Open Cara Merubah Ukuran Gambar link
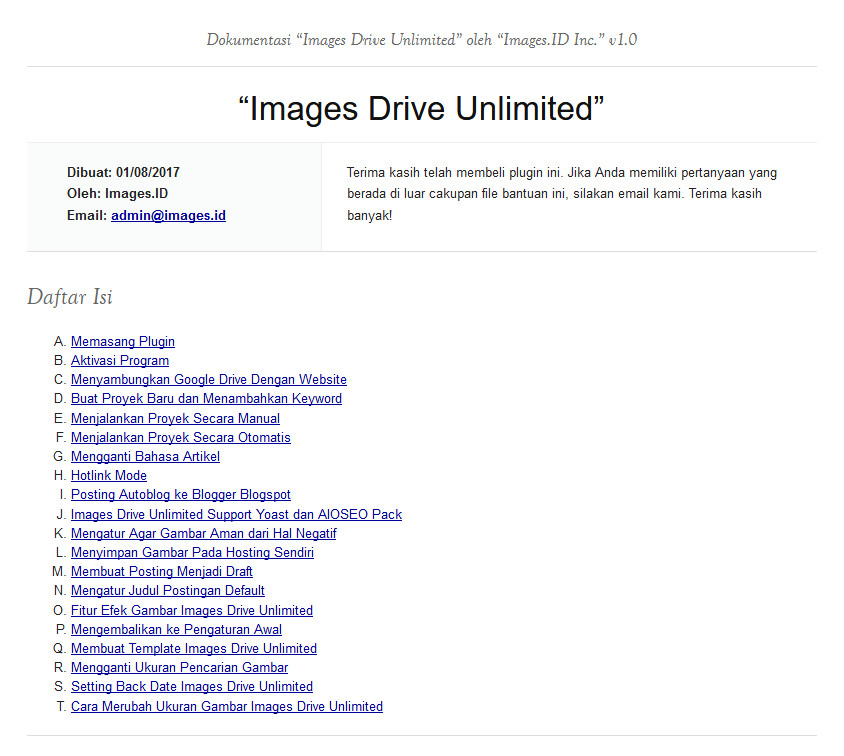Viewport: 844px width, 756px height. [227, 706]
